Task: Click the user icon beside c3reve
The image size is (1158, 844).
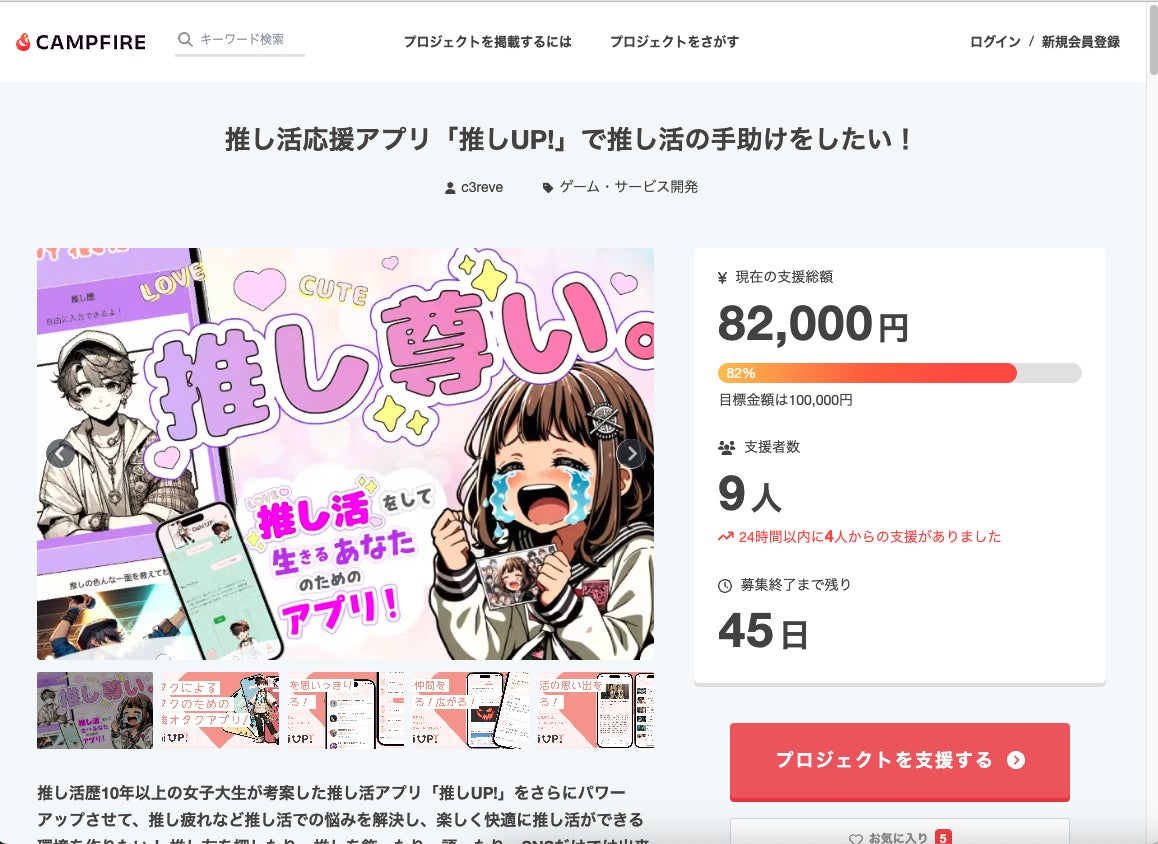Action: 450,188
